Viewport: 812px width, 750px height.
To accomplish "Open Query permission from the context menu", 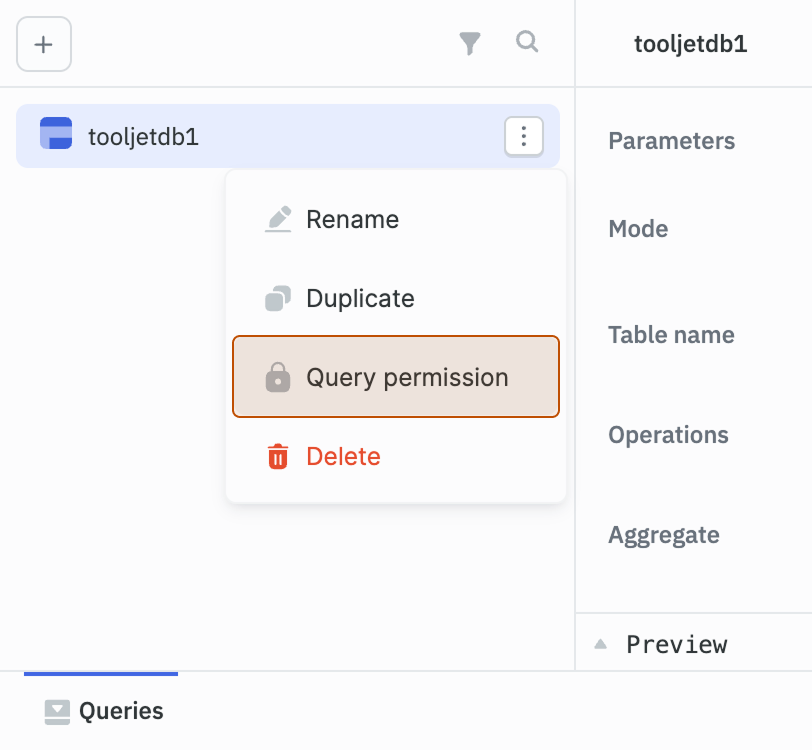I will tap(405, 378).
